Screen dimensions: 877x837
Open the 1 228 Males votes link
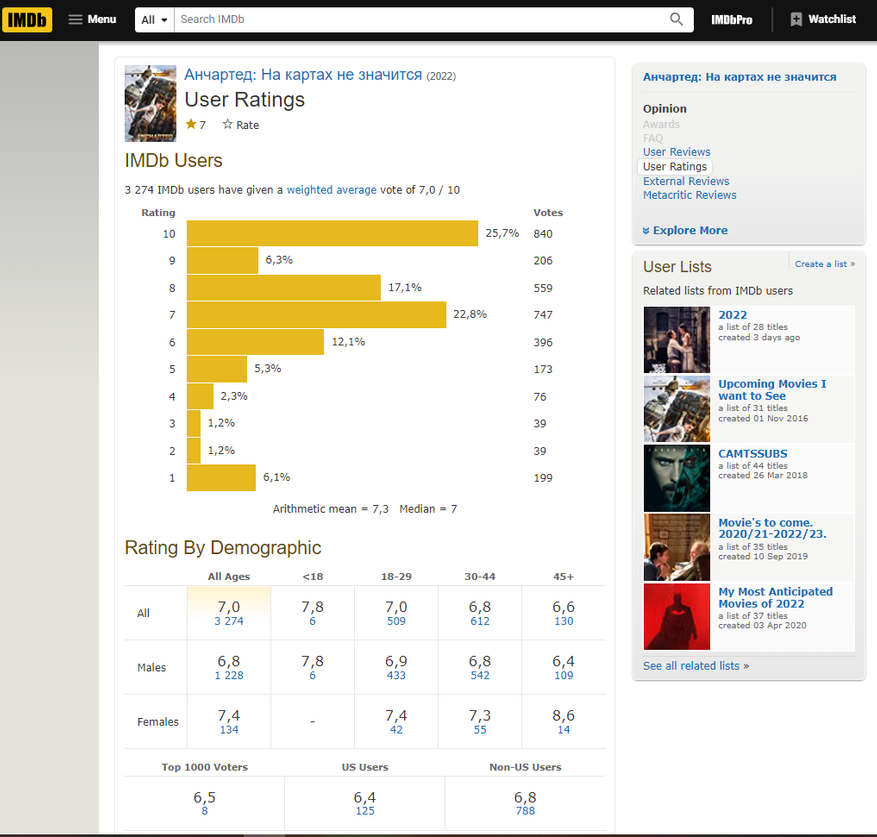[229, 675]
